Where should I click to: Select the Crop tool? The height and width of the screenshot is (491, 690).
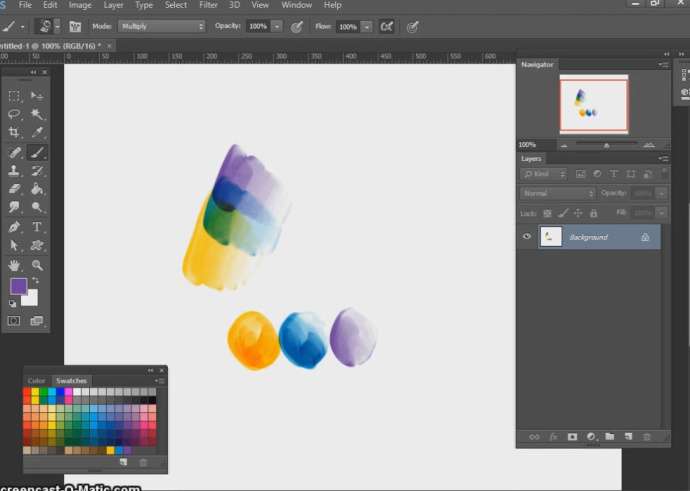click(15, 133)
